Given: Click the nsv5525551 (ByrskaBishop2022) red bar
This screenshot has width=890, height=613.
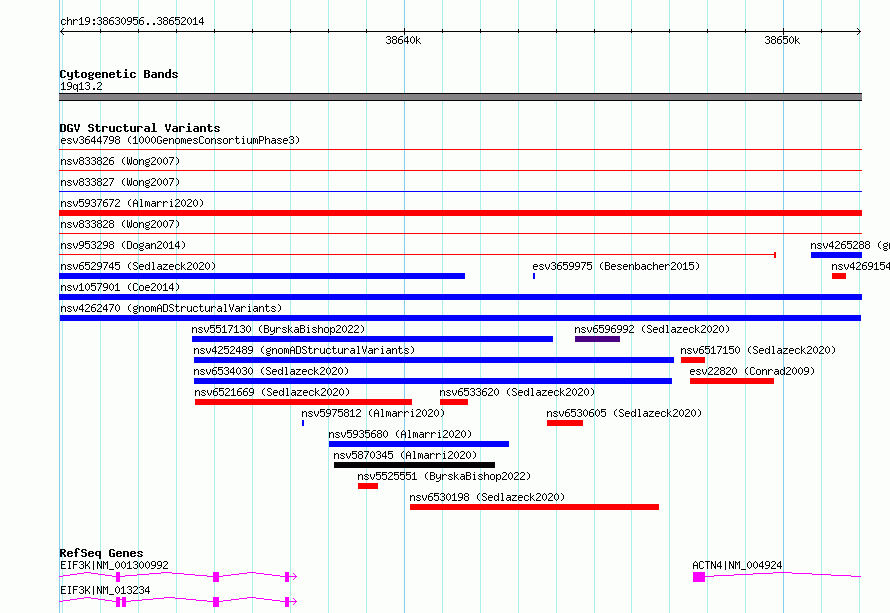Looking at the screenshot, I should tap(368, 486).
